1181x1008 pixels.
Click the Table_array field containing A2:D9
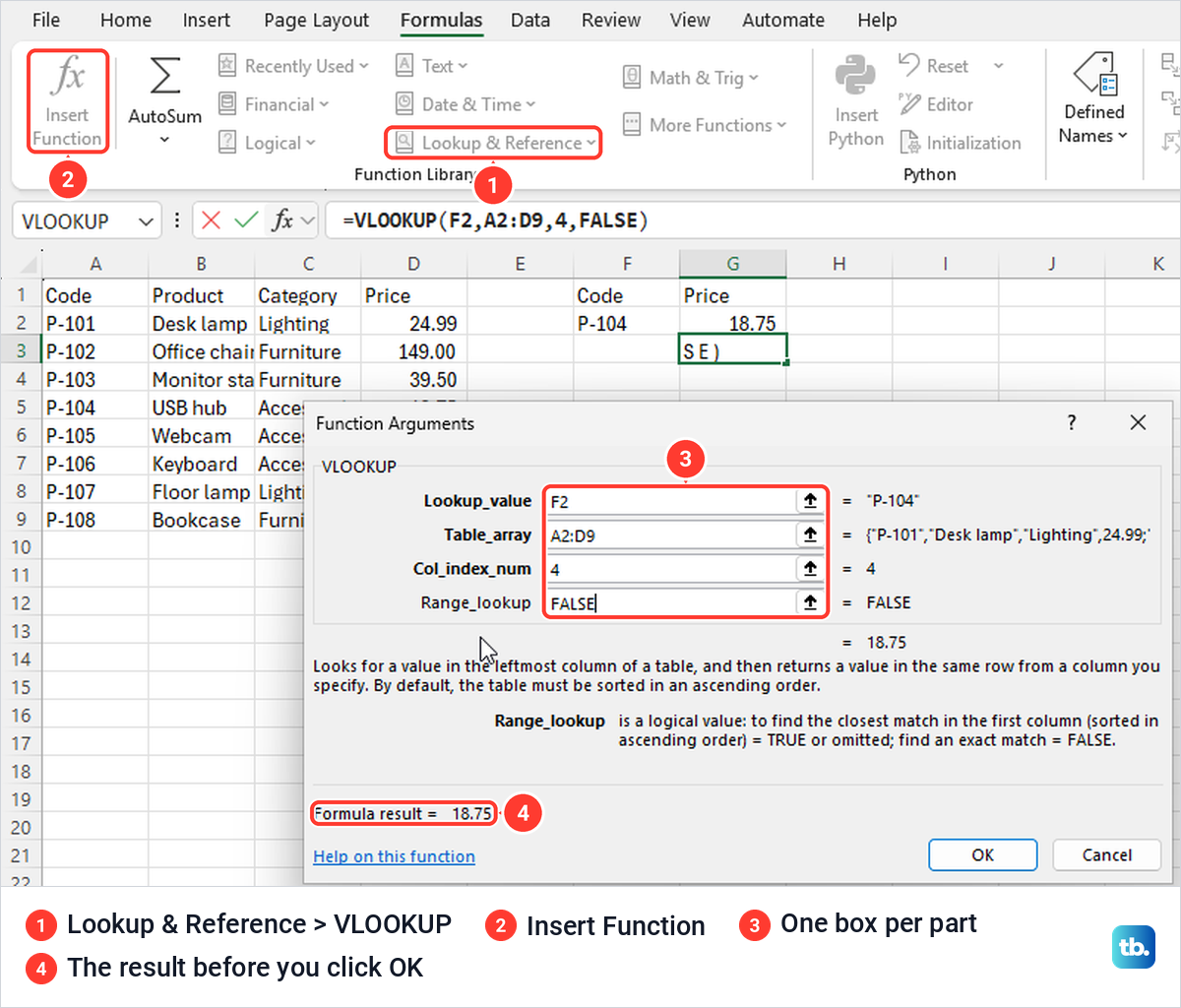coord(670,535)
